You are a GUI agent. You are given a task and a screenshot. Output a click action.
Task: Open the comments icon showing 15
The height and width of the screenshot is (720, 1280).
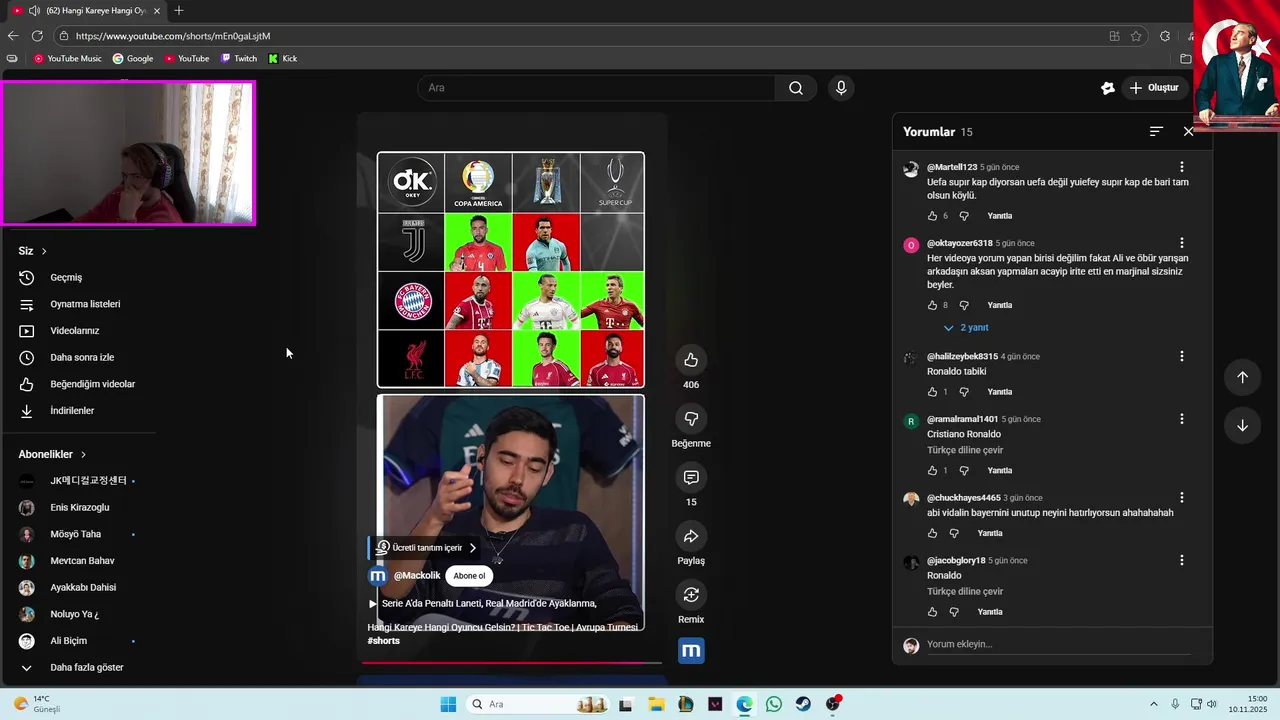coord(691,478)
